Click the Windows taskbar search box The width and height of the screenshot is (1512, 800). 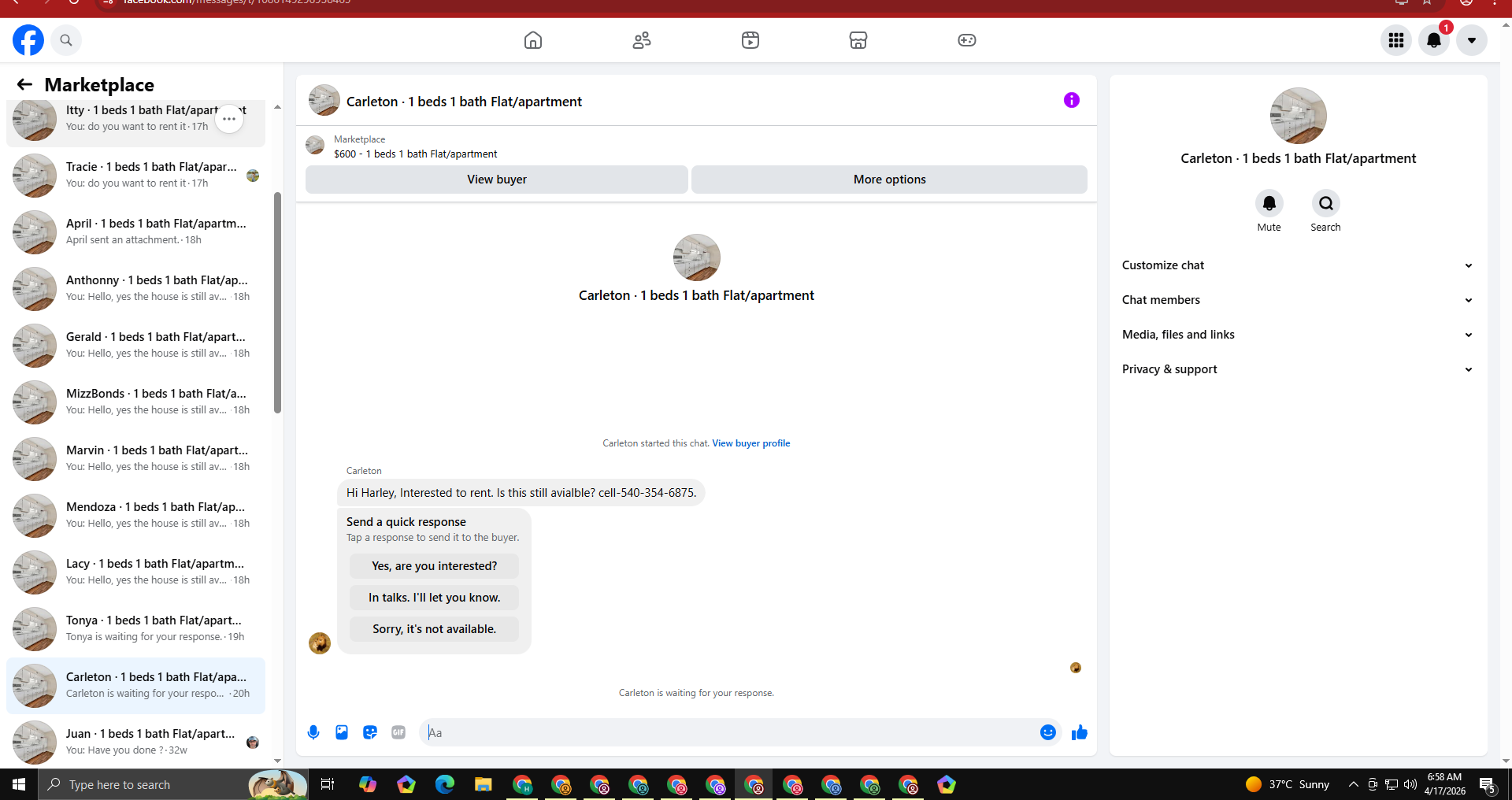click(x=173, y=784)
